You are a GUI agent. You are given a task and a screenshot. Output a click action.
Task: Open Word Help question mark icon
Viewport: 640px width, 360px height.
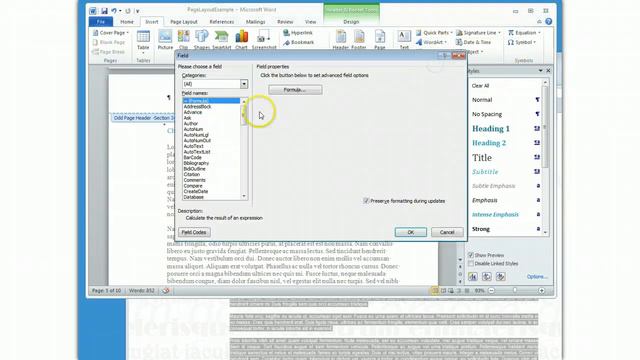[x=549, y=22]
